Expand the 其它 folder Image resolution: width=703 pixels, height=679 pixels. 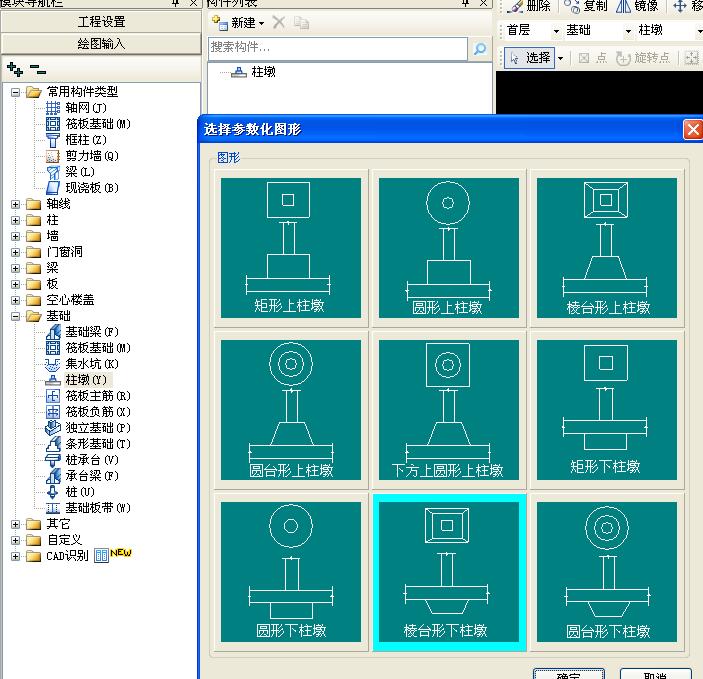[x=15, y=524]
